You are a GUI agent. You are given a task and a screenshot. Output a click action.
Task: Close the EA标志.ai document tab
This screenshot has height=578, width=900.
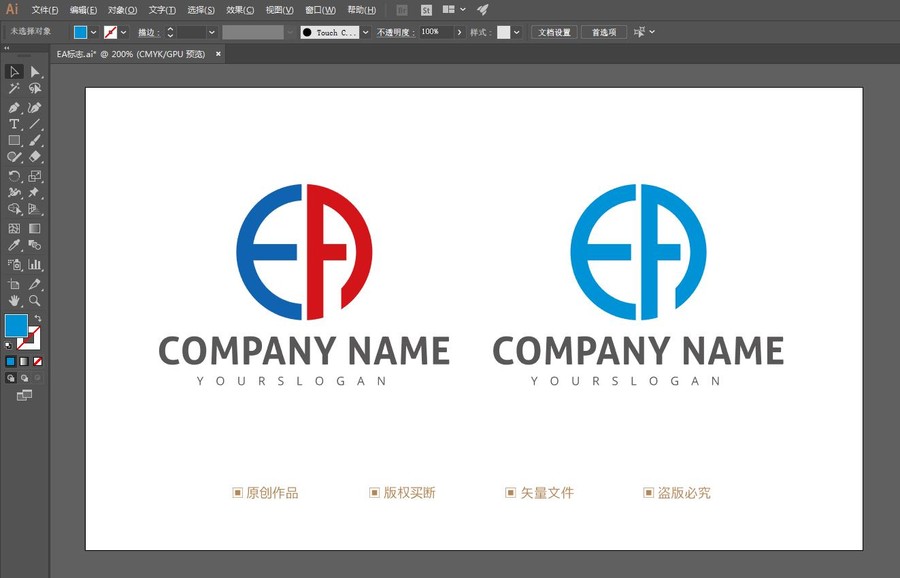coord(218,54)
